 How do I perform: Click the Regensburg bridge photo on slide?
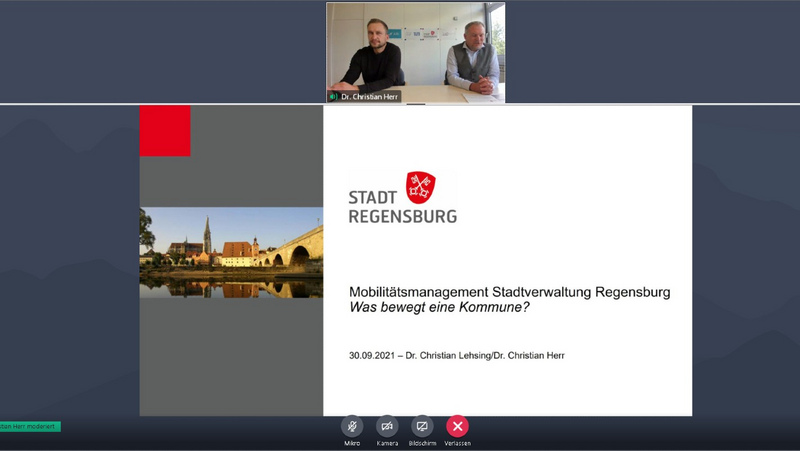tap(231, 253)
